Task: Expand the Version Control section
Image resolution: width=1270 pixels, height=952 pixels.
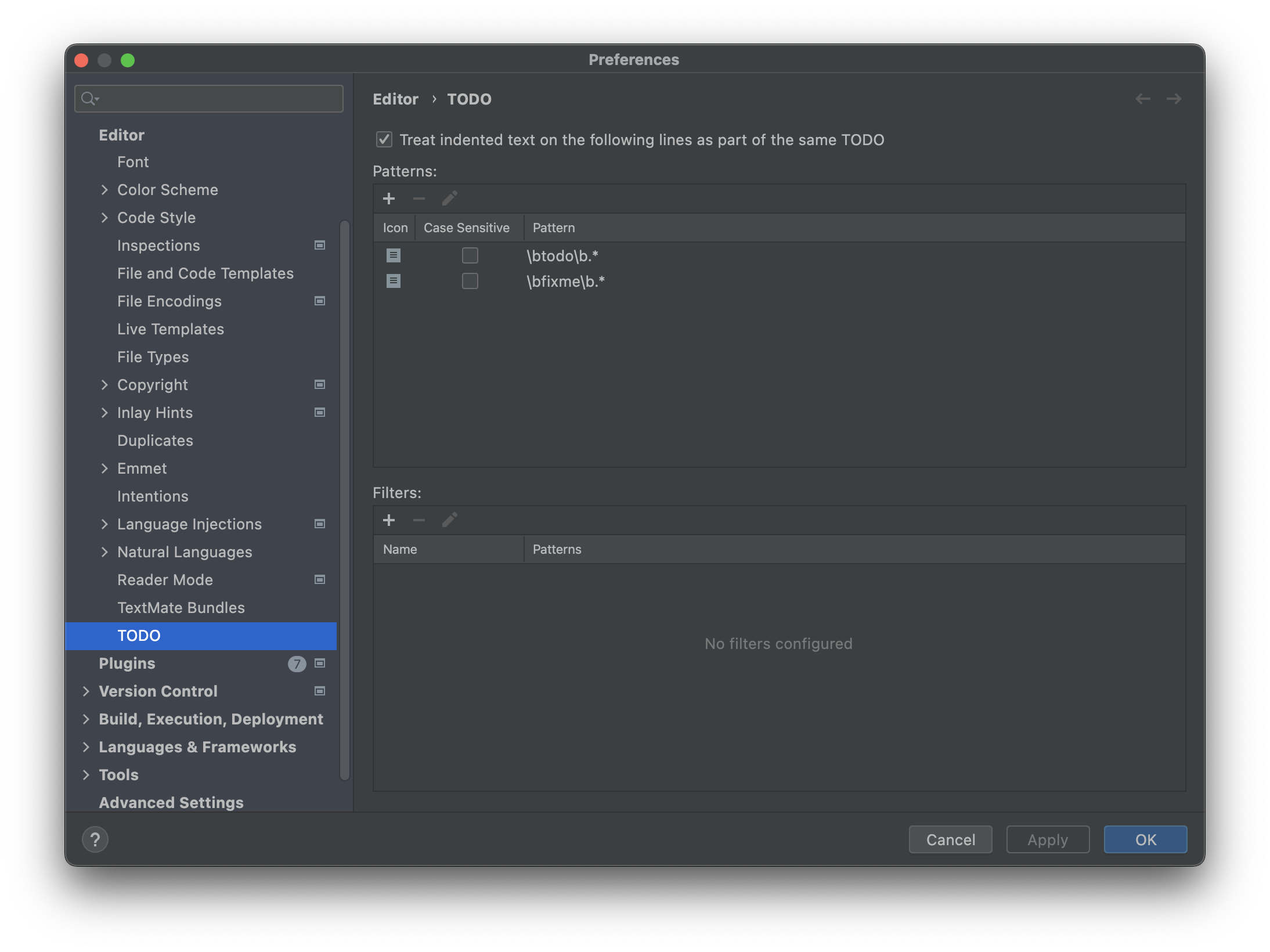Action: click(x=86, y=691)
